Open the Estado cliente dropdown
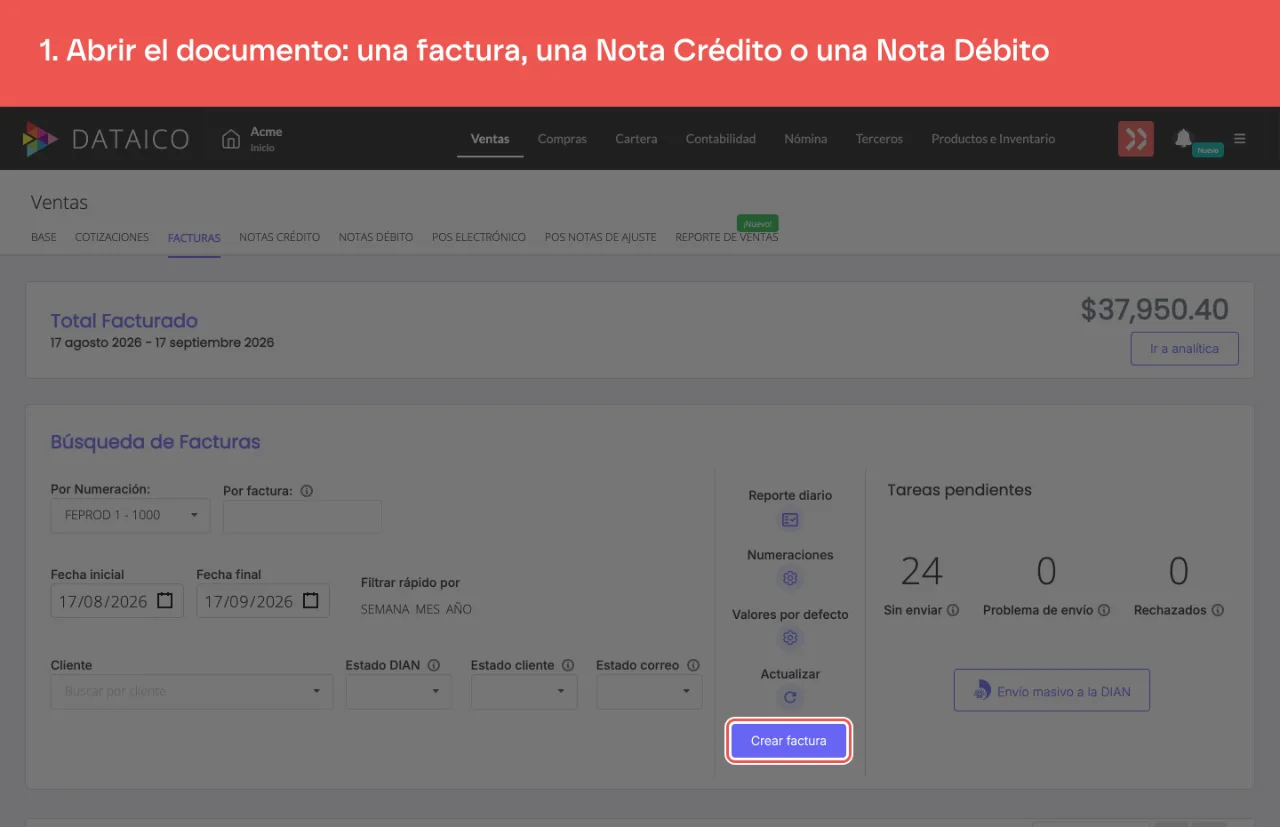Image resolution: width=1280 pixels, height=827 pixels. [x=524, y=691]
